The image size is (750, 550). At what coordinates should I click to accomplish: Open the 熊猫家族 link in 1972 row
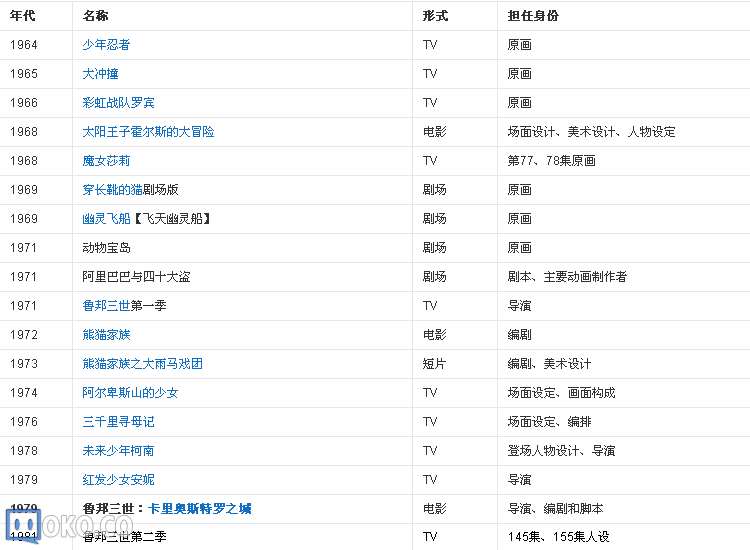106,335
